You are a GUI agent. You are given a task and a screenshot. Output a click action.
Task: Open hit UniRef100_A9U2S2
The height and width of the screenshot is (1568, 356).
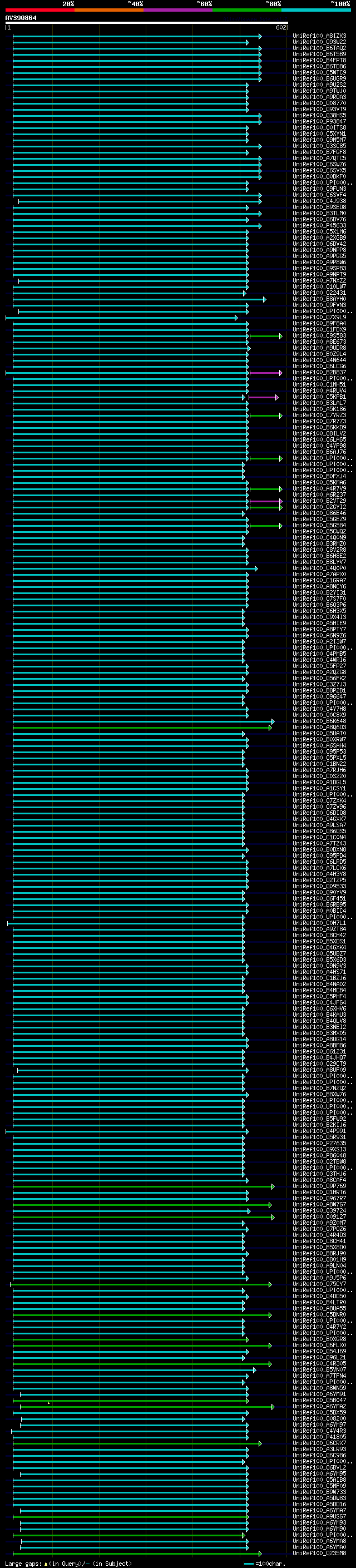tap(319, 85)
